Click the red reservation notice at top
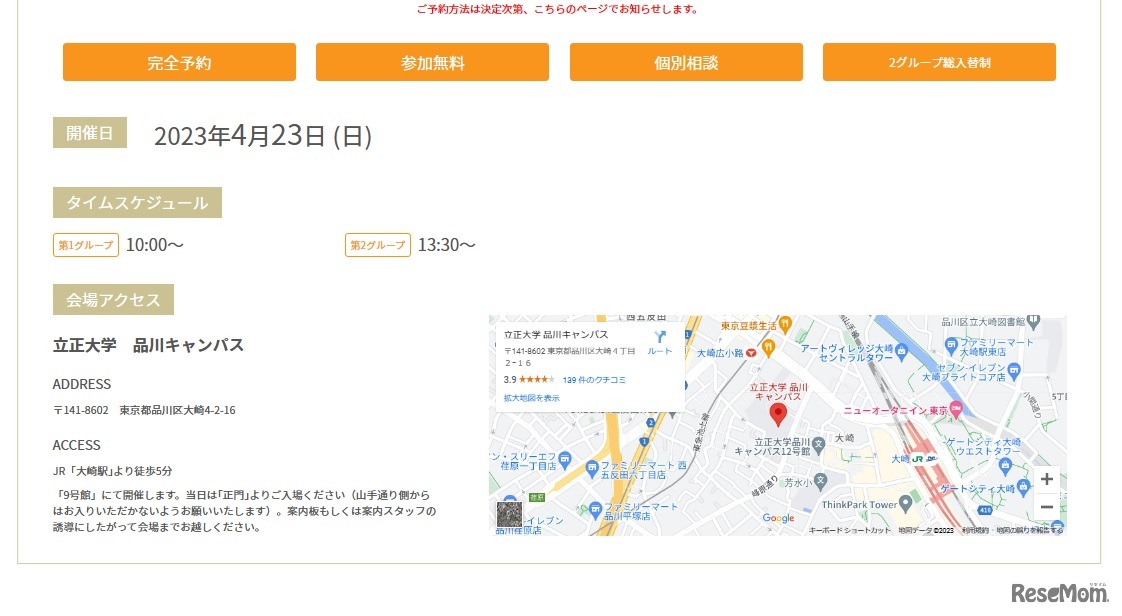1122x616 pixels. [558, 9]
